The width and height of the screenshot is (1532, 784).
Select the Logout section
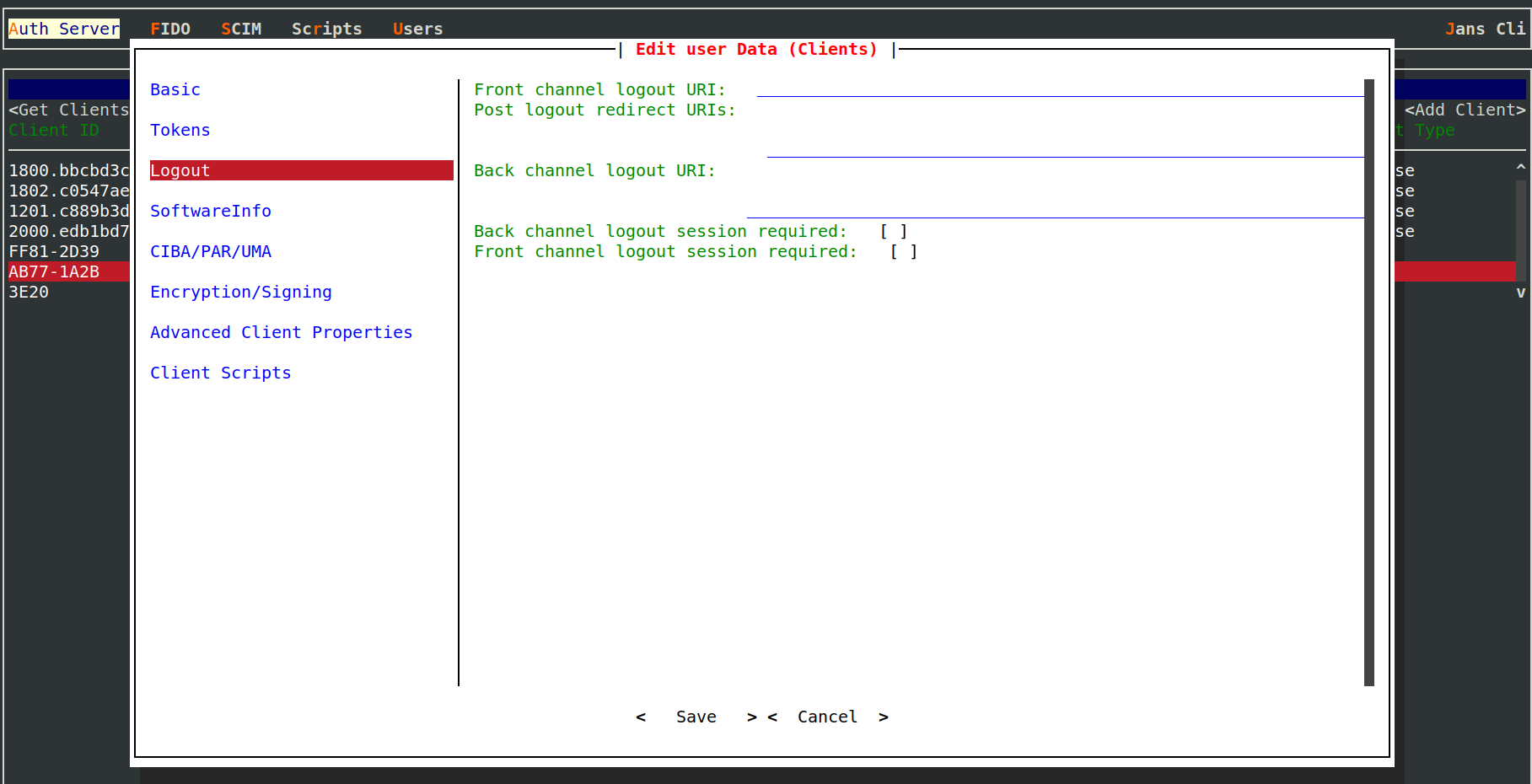[x=301, y=170]
